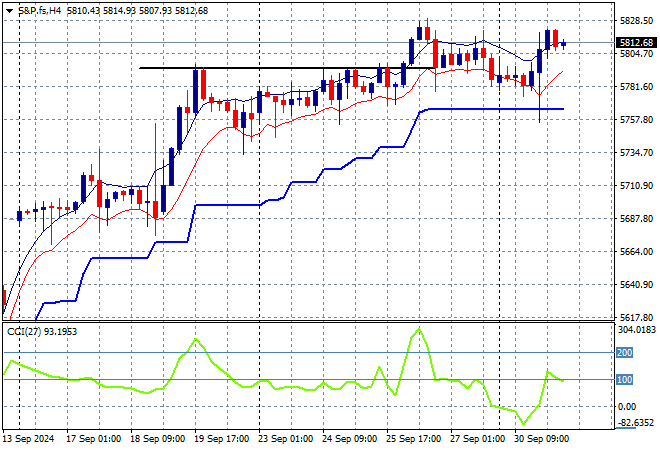Click the S&P.fs,H4 chart title text
The height and width of the screenshot is (450, 660).
(x=40, y=11)
